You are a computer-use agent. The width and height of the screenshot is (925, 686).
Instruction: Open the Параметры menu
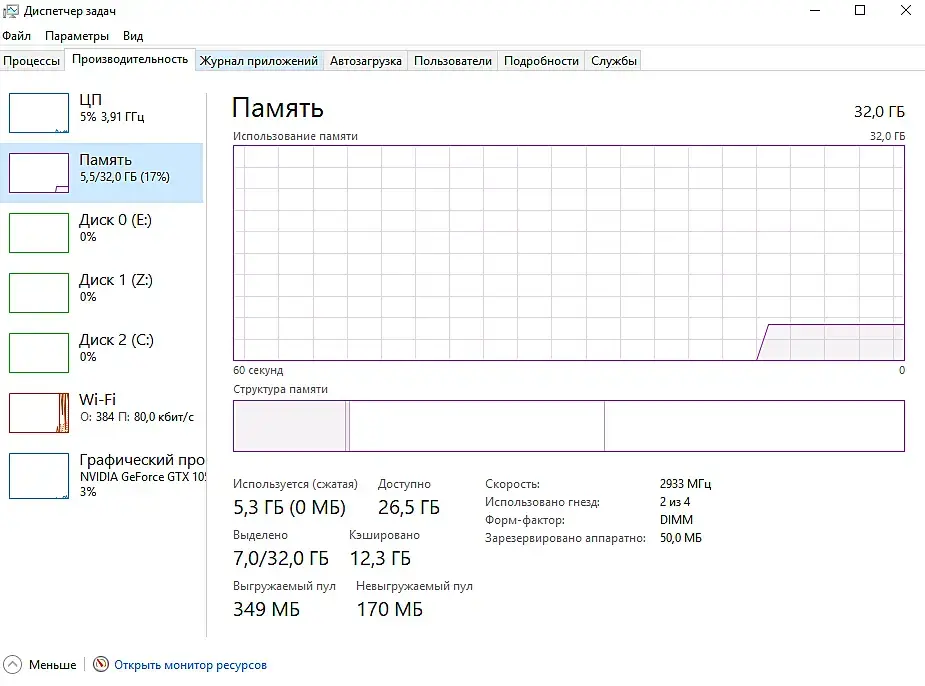point(77,36)
